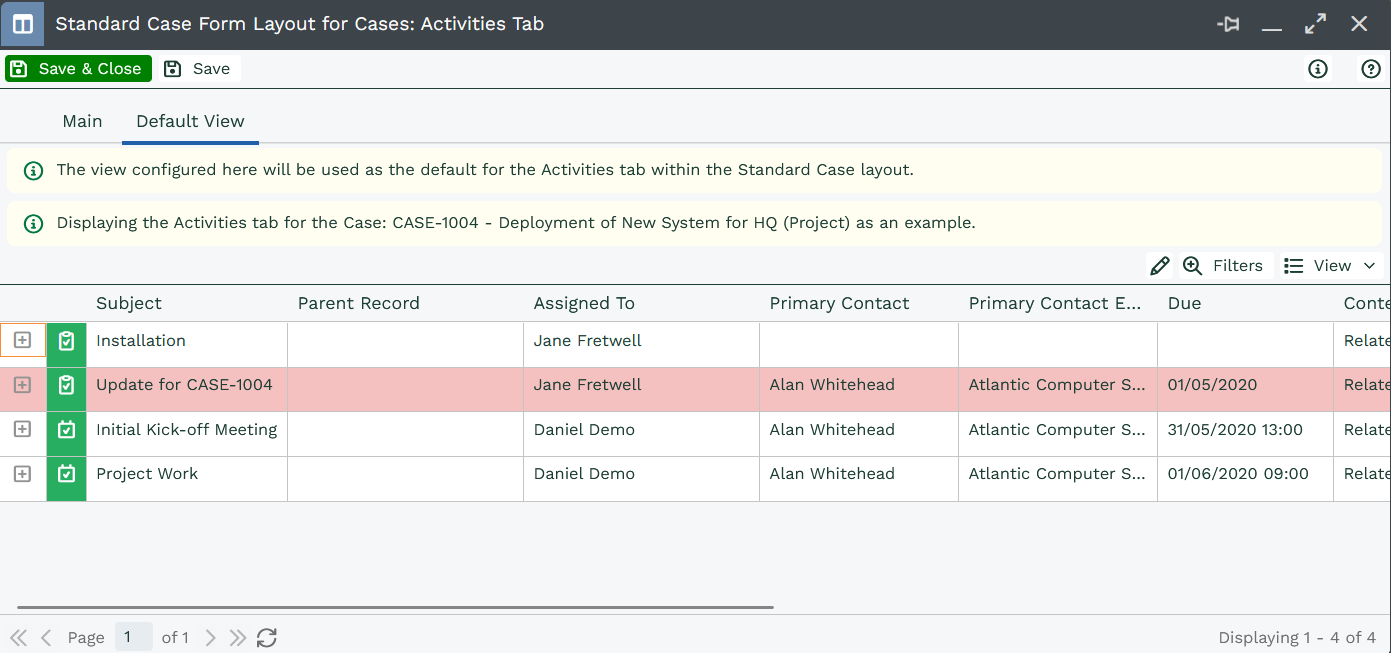Open the information icon in toolbar
This screenshot has width=1391, height=653.
tap(1318, 69)
